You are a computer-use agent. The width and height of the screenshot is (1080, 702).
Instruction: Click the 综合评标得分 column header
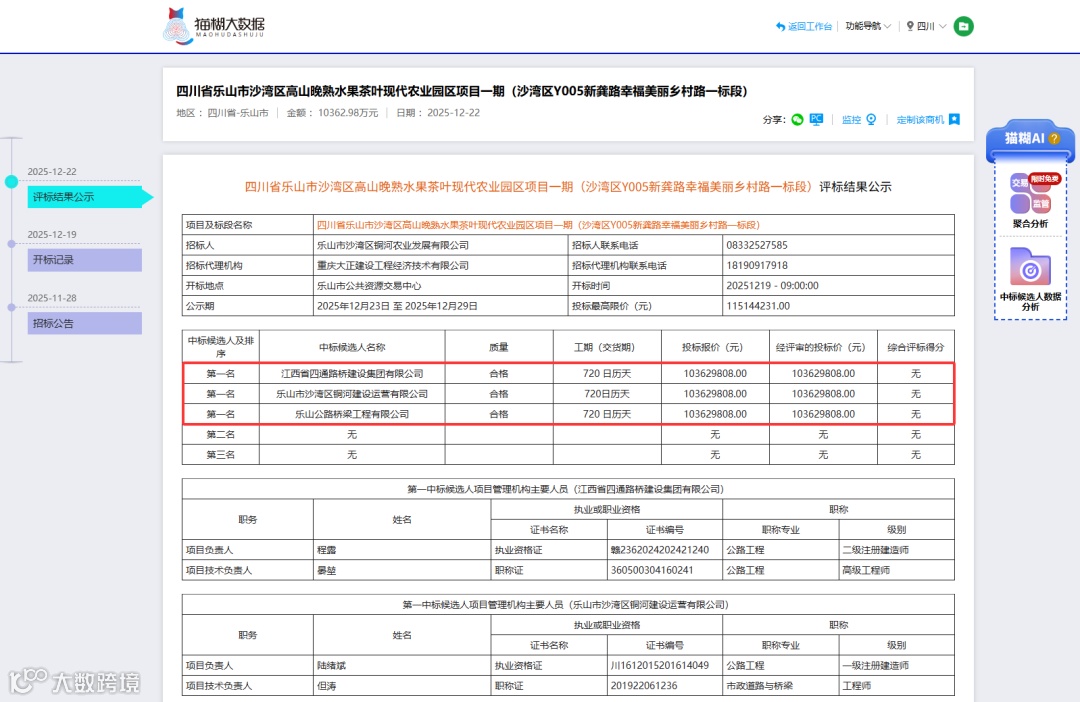click(915, 347)
